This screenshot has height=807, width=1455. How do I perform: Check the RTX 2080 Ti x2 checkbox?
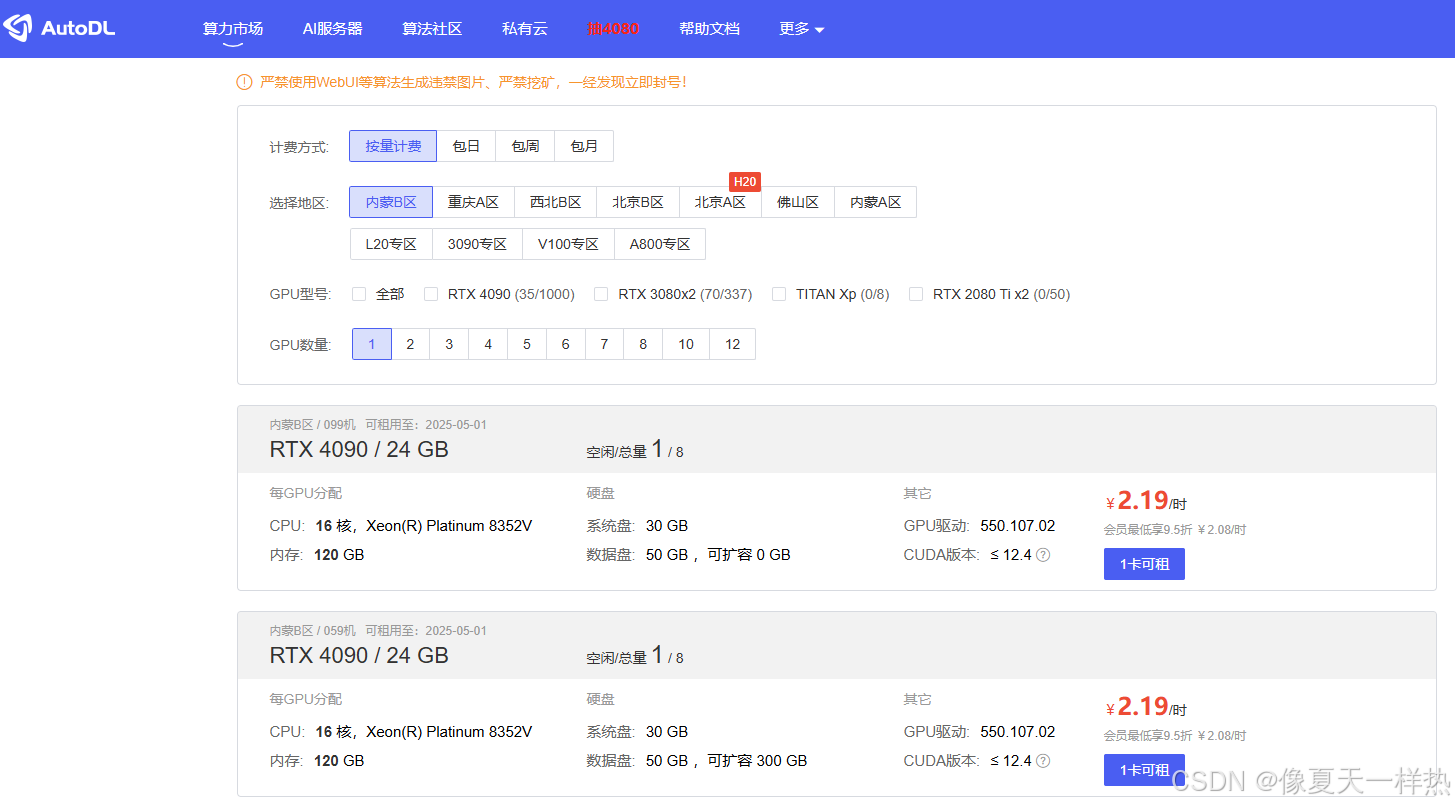coord(916,294)
